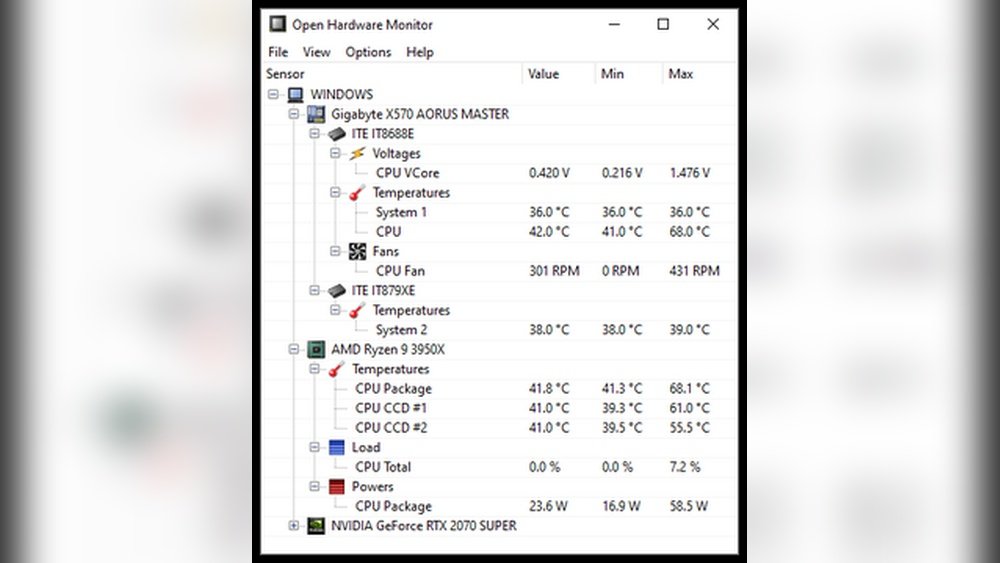Screen dimensions: 1000x563
Task: Click the blue Load icon
Action: click(x=336, y=447)
